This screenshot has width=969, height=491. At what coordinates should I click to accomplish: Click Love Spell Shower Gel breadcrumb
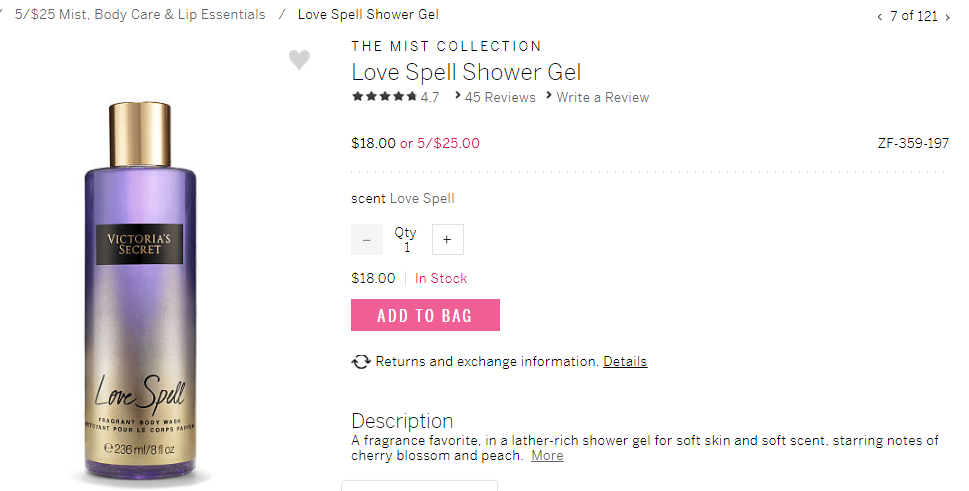[x=368, y=15]
